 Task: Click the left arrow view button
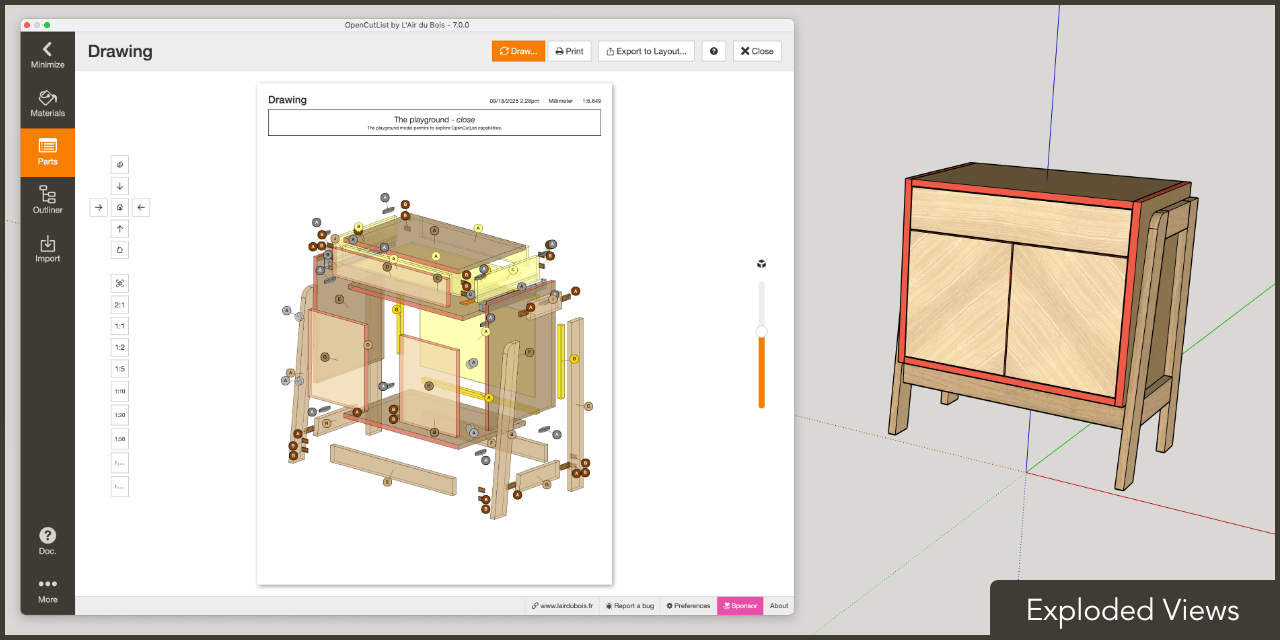141,207
